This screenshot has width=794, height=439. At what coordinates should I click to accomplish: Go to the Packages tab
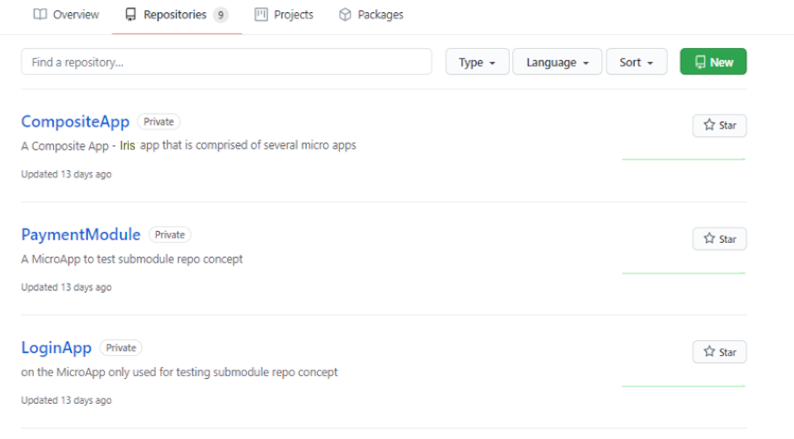[x=380, y=15]
